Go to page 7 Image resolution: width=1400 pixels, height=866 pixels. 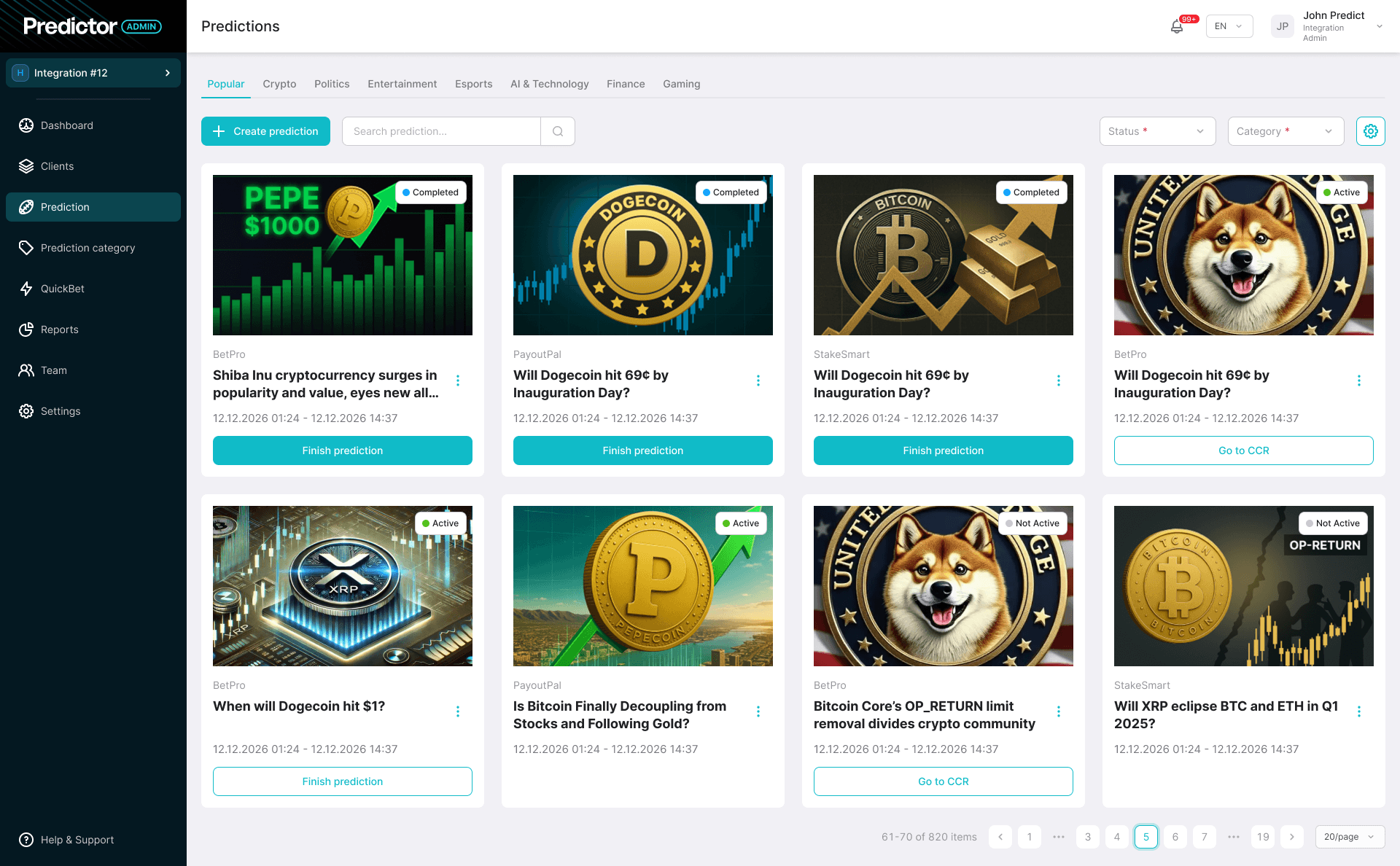pyautogui.click(x=1205, y=837)
